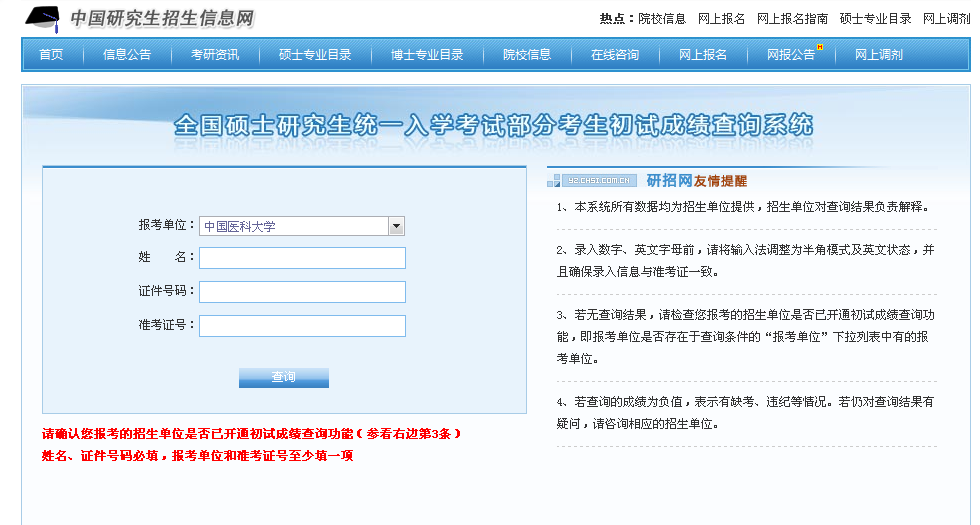The height and width of the screenshot is (525, 980).
Task: Focus the 证件号码 input field
Action: click(302, 292)
